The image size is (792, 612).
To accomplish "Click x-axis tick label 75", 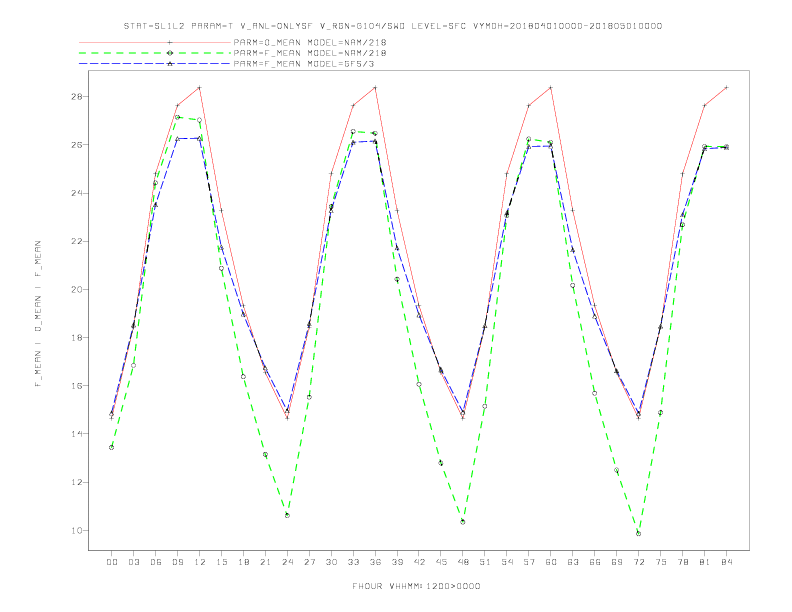I will [x=661, y=562].
